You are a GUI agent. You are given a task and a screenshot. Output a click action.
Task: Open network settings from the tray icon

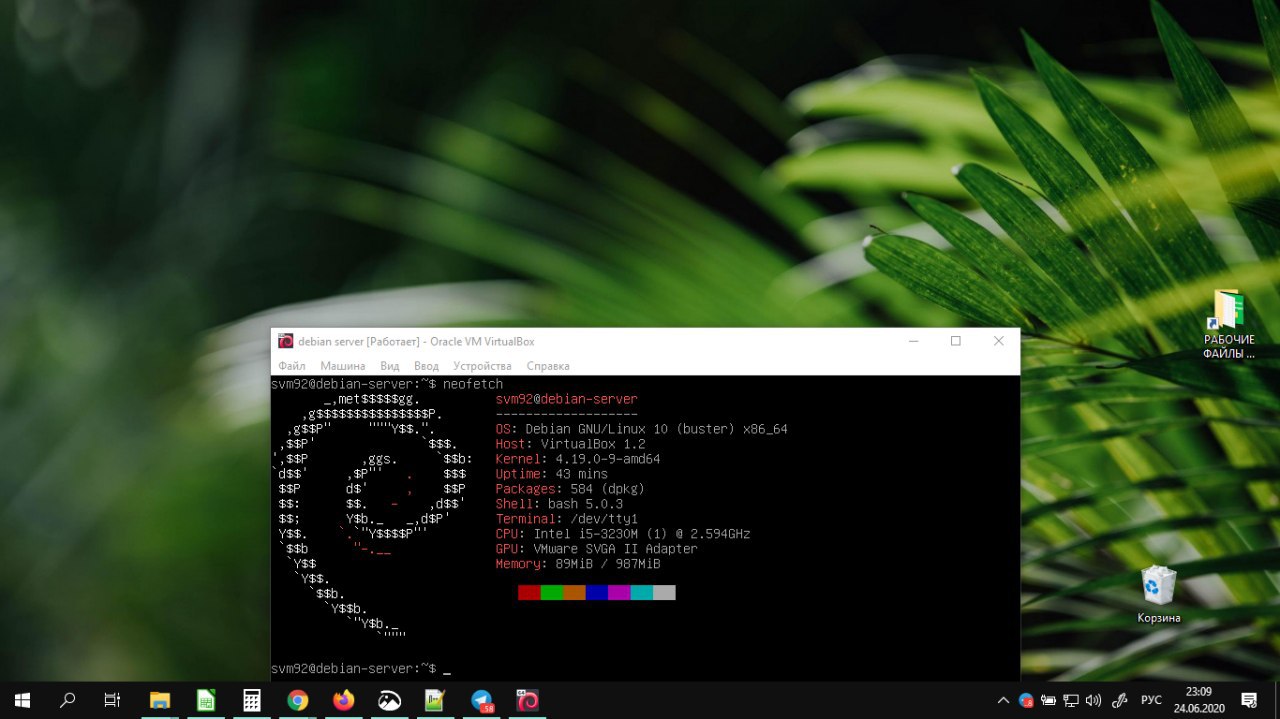coord(1071,700)
